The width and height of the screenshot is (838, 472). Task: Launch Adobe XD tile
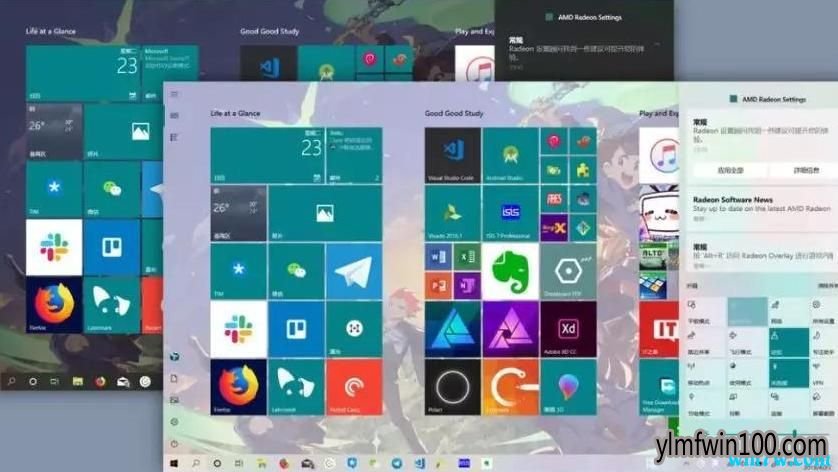568,329
